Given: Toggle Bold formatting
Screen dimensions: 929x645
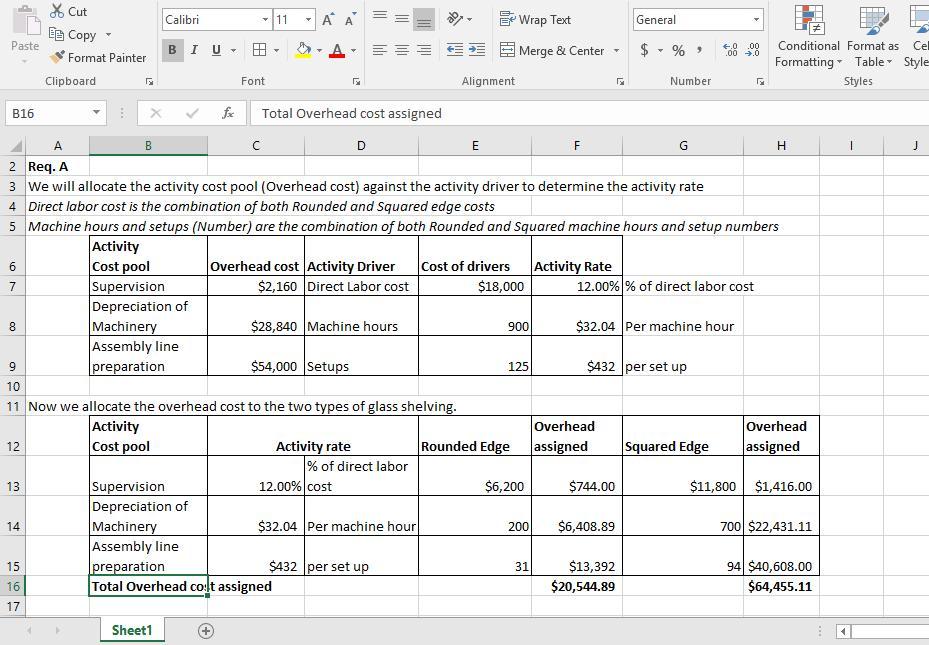Looking at the screenshot, I should tap(173, 50).
